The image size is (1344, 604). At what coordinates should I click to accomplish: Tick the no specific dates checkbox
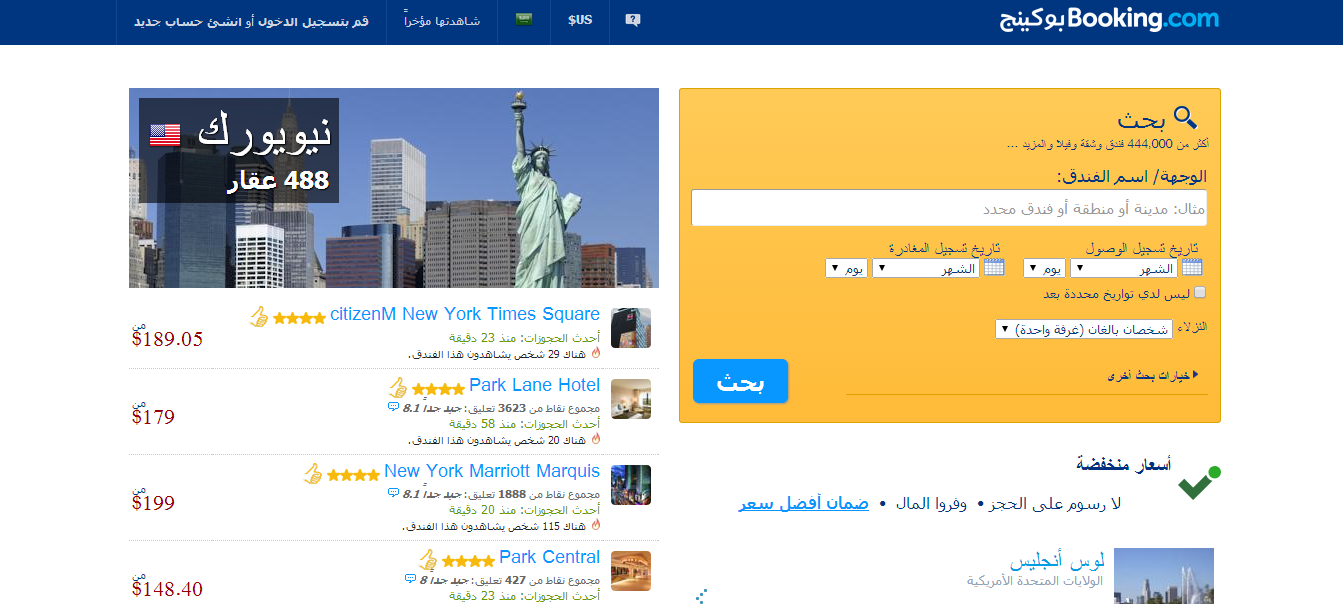tap(1200, 293)
